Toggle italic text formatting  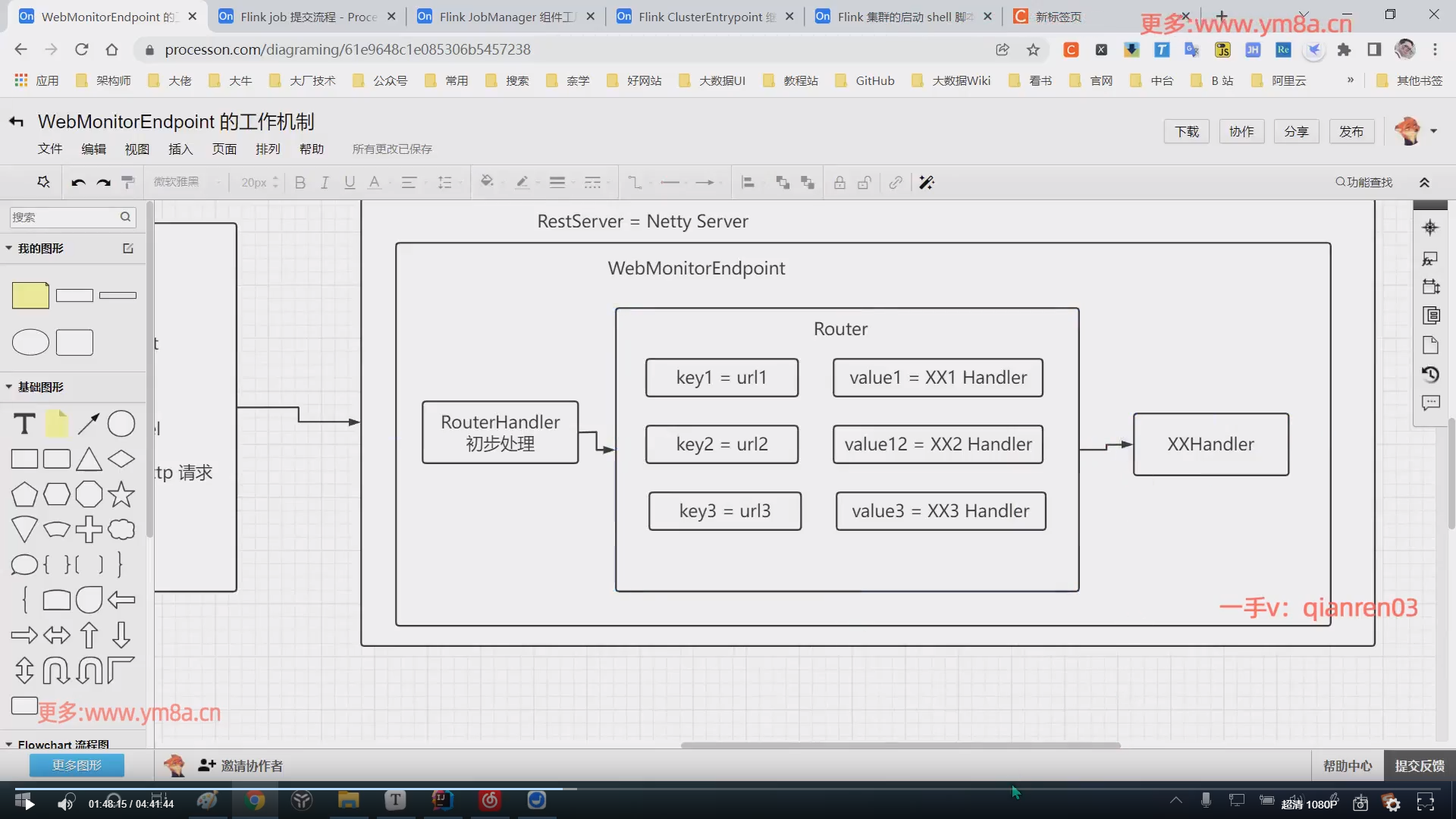325,183
